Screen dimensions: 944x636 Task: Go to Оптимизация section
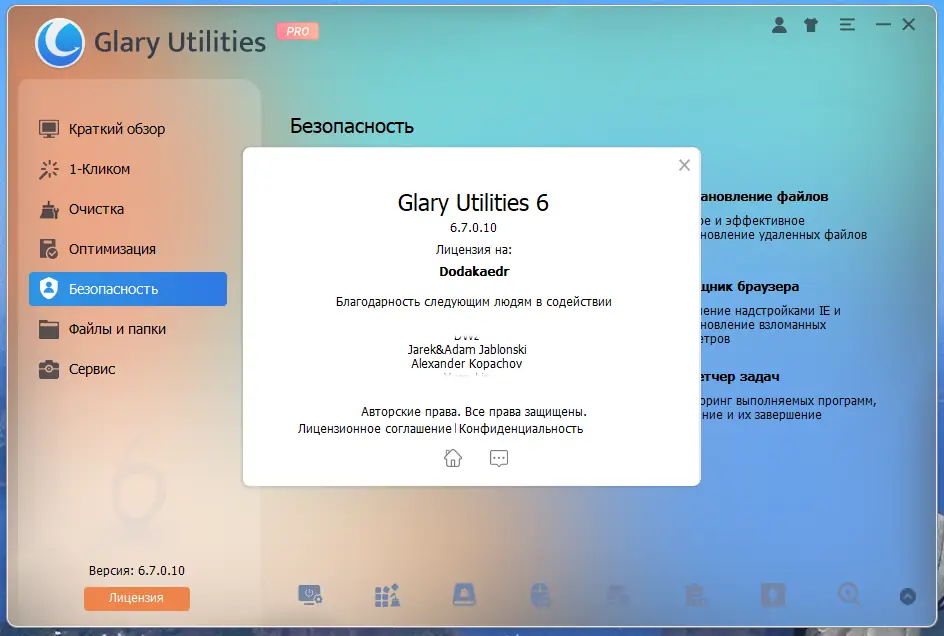click(128, 249)
